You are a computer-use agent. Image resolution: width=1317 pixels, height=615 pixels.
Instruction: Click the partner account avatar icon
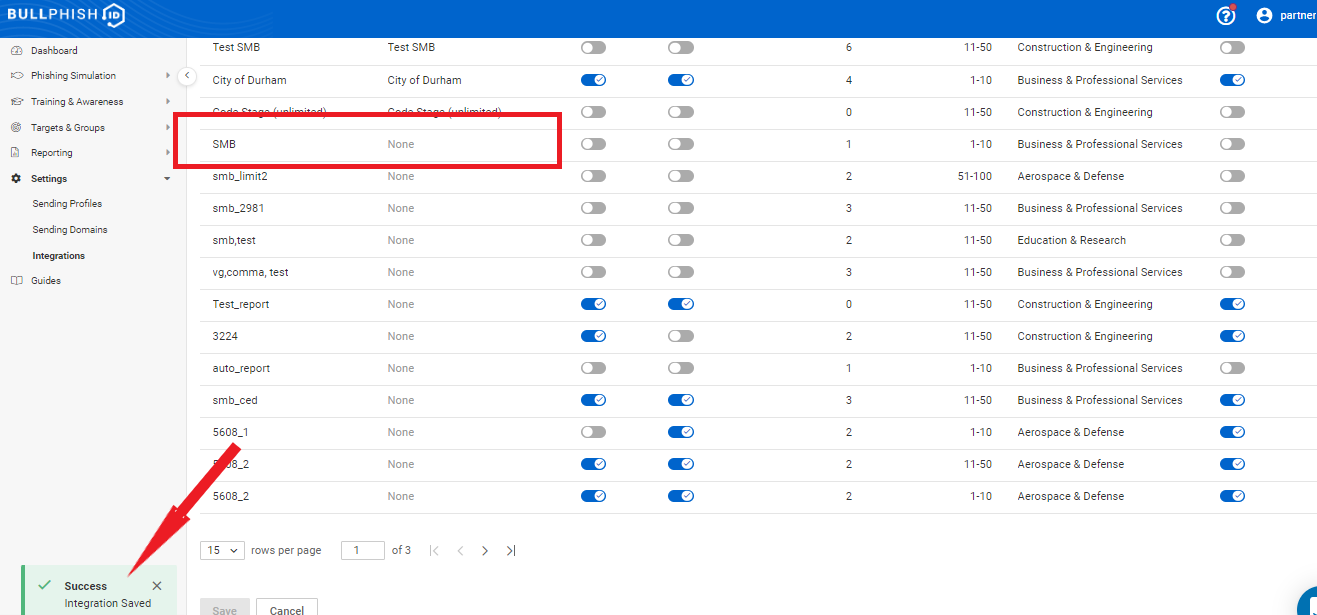pos(1264,15)
